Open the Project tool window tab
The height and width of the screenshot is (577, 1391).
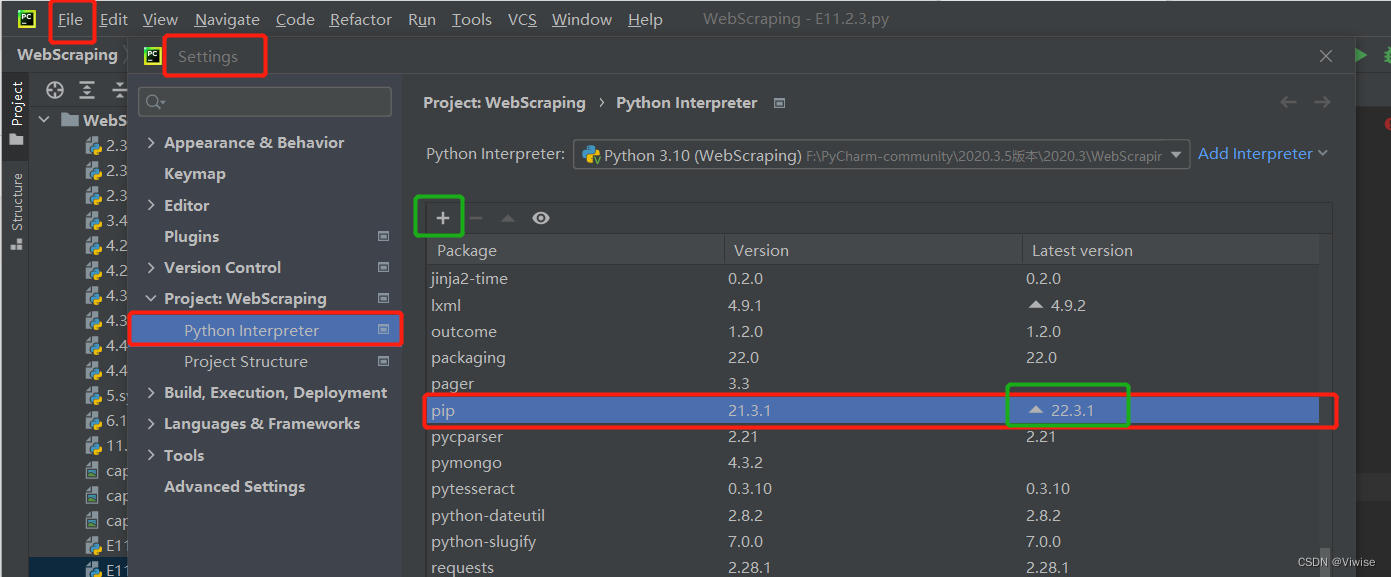(16, 113)
